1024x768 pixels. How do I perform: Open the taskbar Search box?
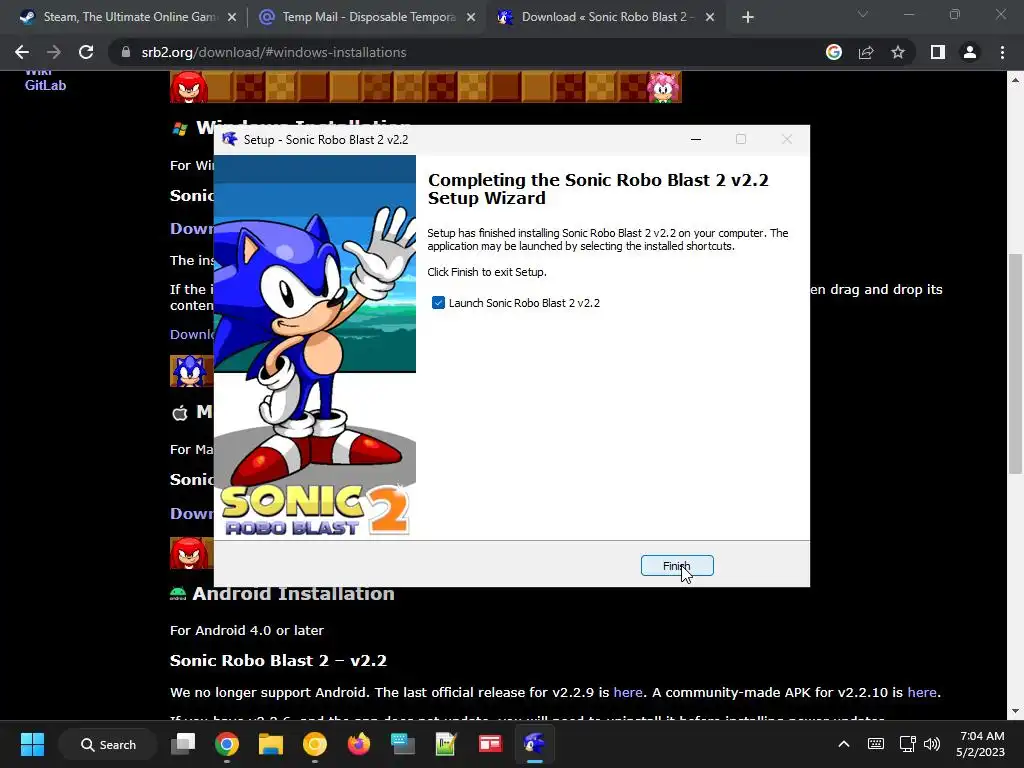[108, 744]
